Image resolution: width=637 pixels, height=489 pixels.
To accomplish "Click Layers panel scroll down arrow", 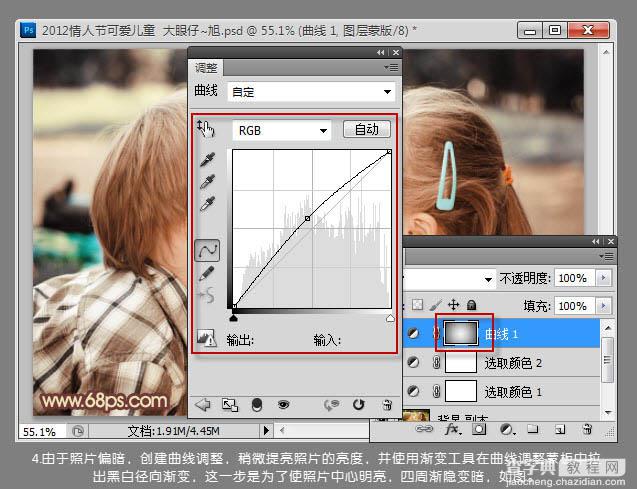I will coord(607,412).
